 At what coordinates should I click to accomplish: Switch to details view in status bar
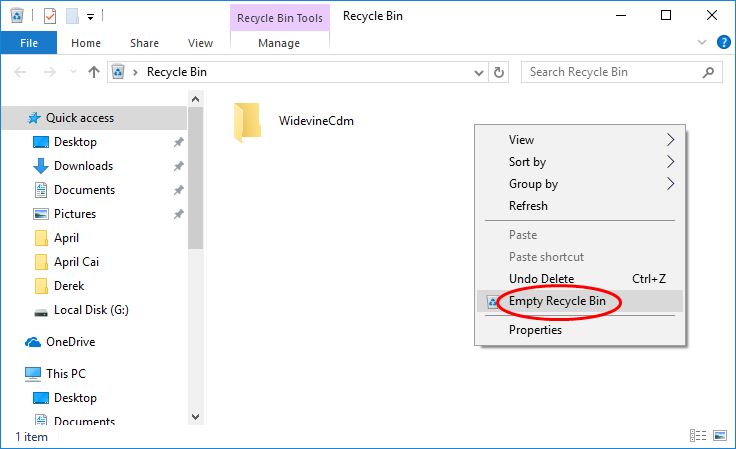(698, 436)
